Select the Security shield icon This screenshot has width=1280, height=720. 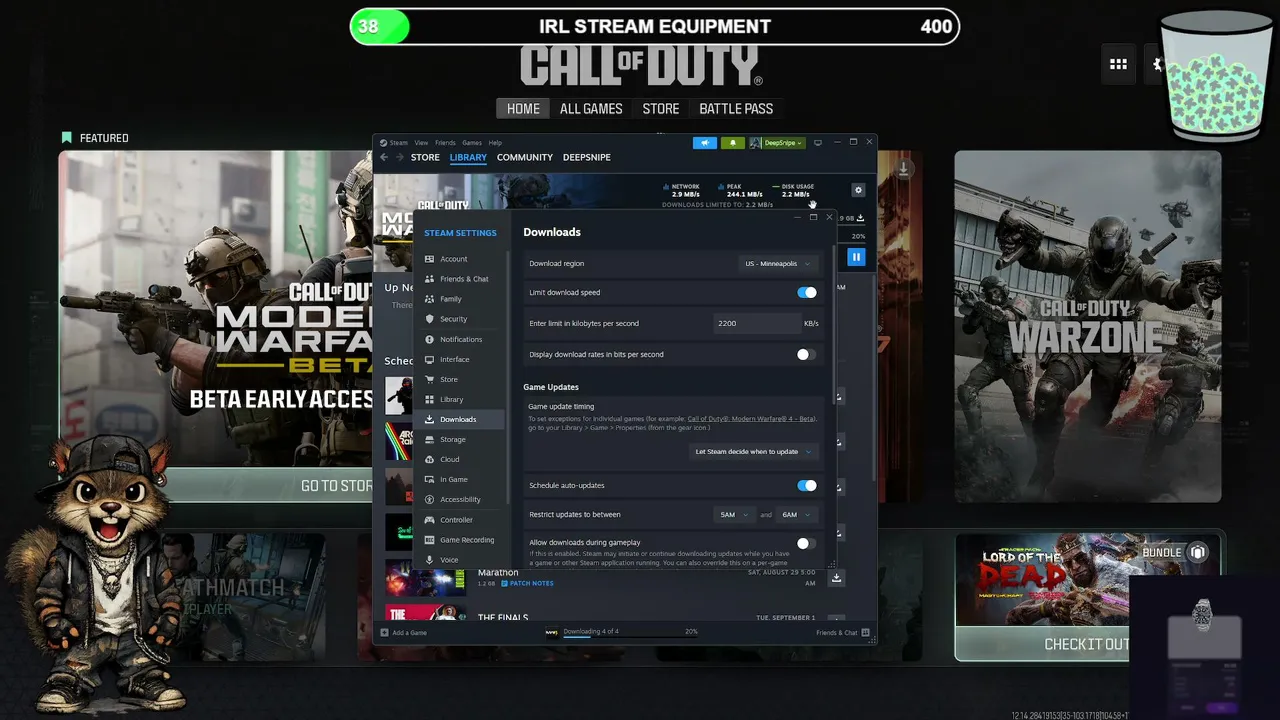[430, 319]
